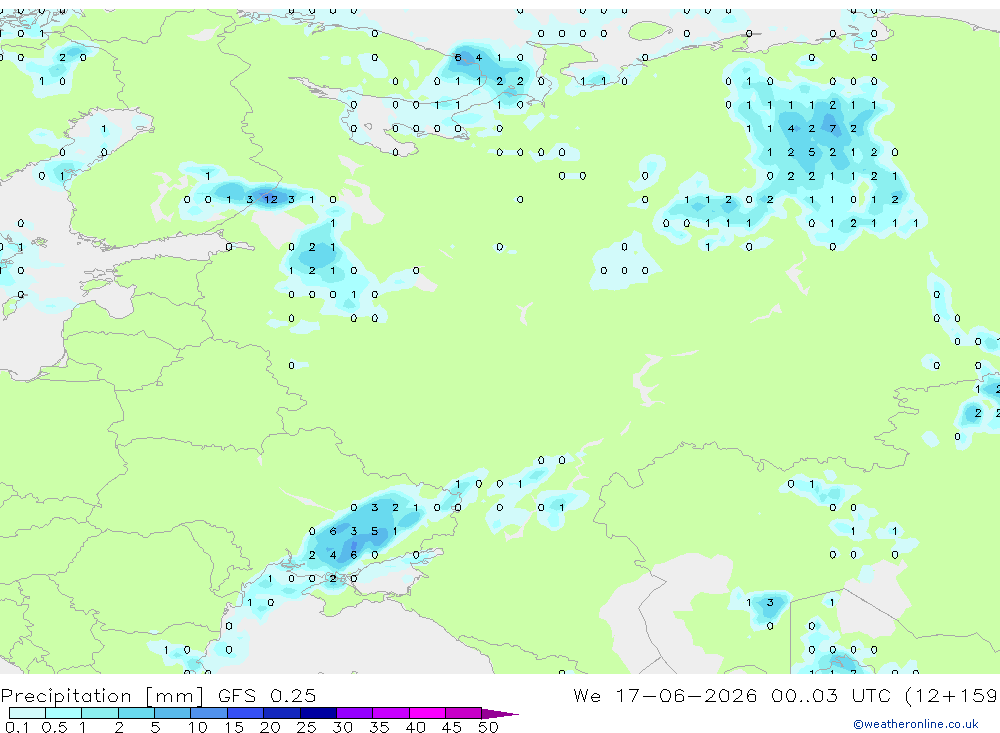The height and width of the screenshot is (733, 1000).
Task: Click the 0.5–1 mm legend color swatch
Action: point(64,713)
